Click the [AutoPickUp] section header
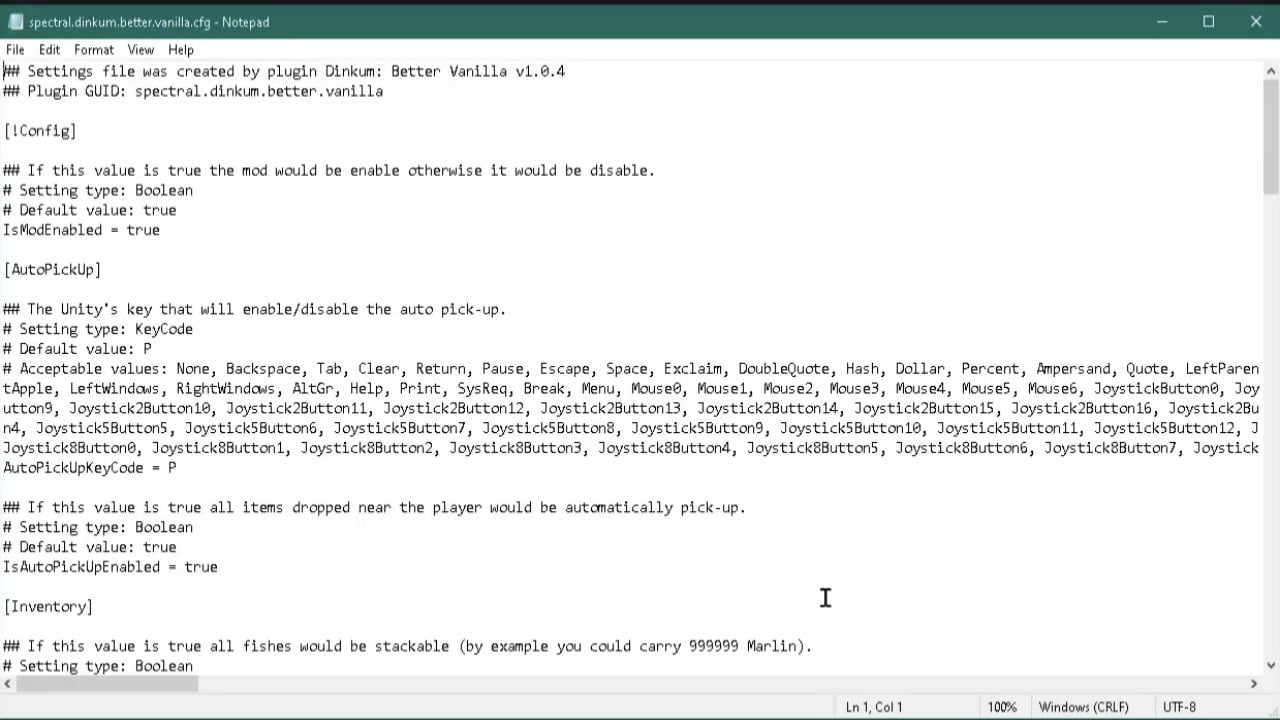The width and height of the screenshot is (1280, 720). click(52, 270)
